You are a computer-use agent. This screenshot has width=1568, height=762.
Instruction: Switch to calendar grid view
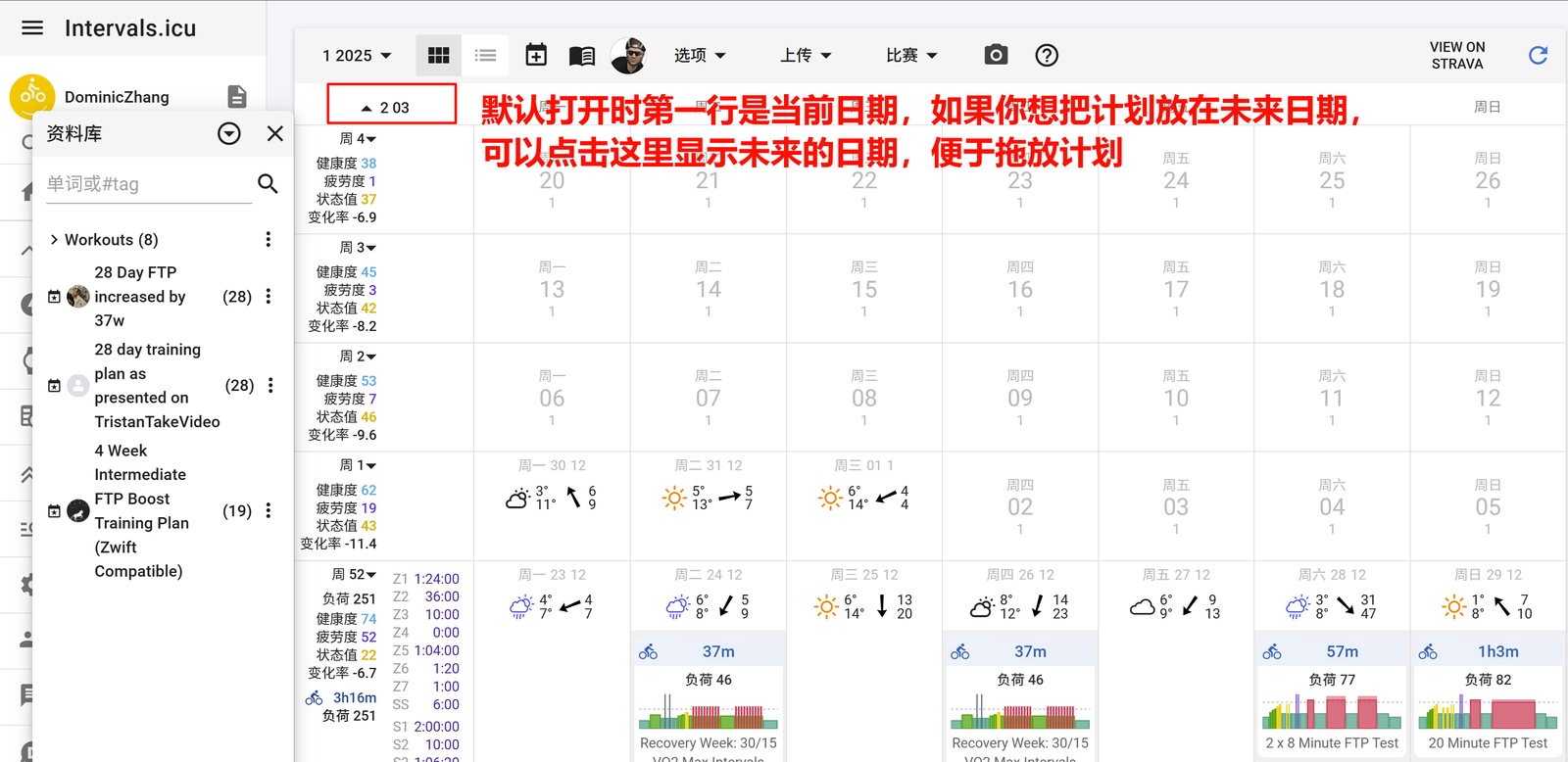coord(438,56)
